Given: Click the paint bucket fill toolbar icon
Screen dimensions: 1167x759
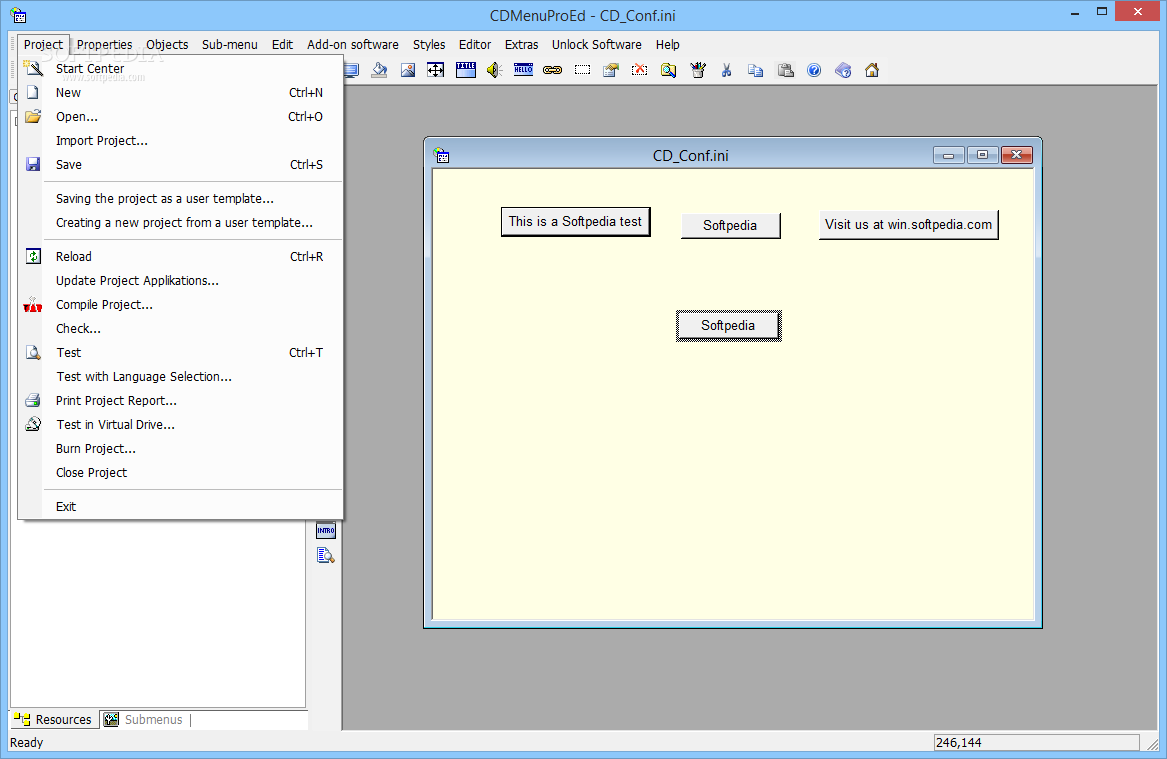Looking at the screenshot, I should pyautogui.click(x=379, y=70).
